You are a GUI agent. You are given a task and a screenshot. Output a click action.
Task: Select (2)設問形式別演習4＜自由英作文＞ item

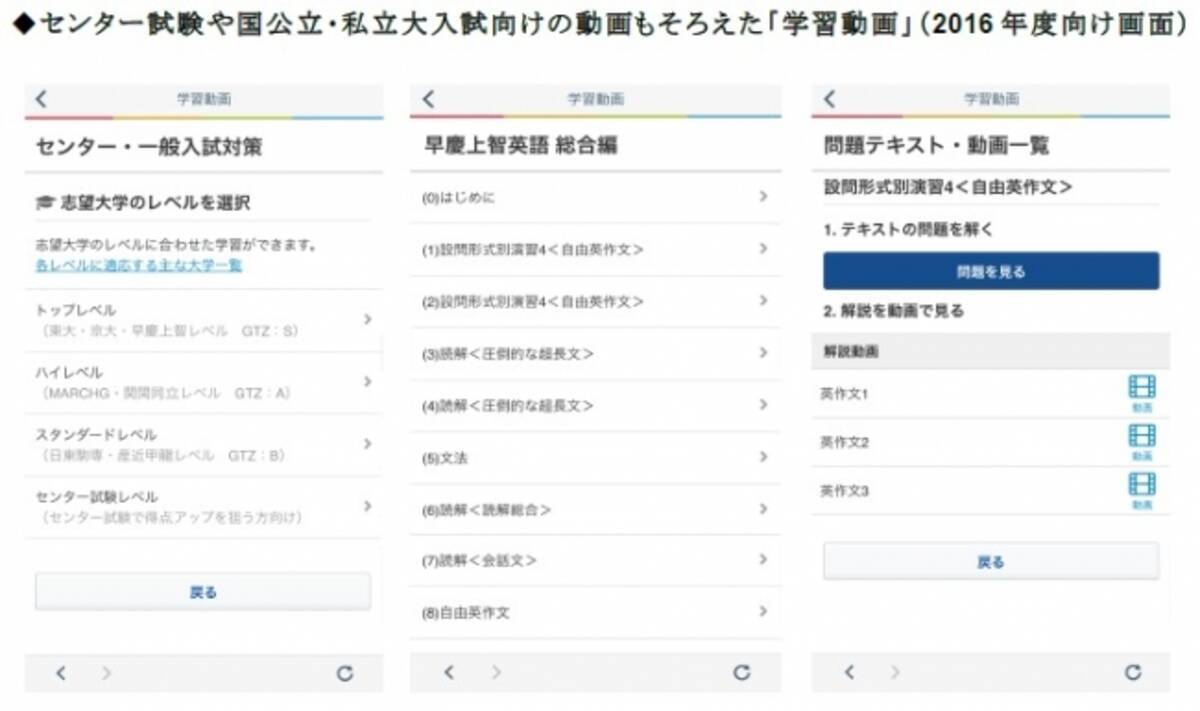pos(596,301)
